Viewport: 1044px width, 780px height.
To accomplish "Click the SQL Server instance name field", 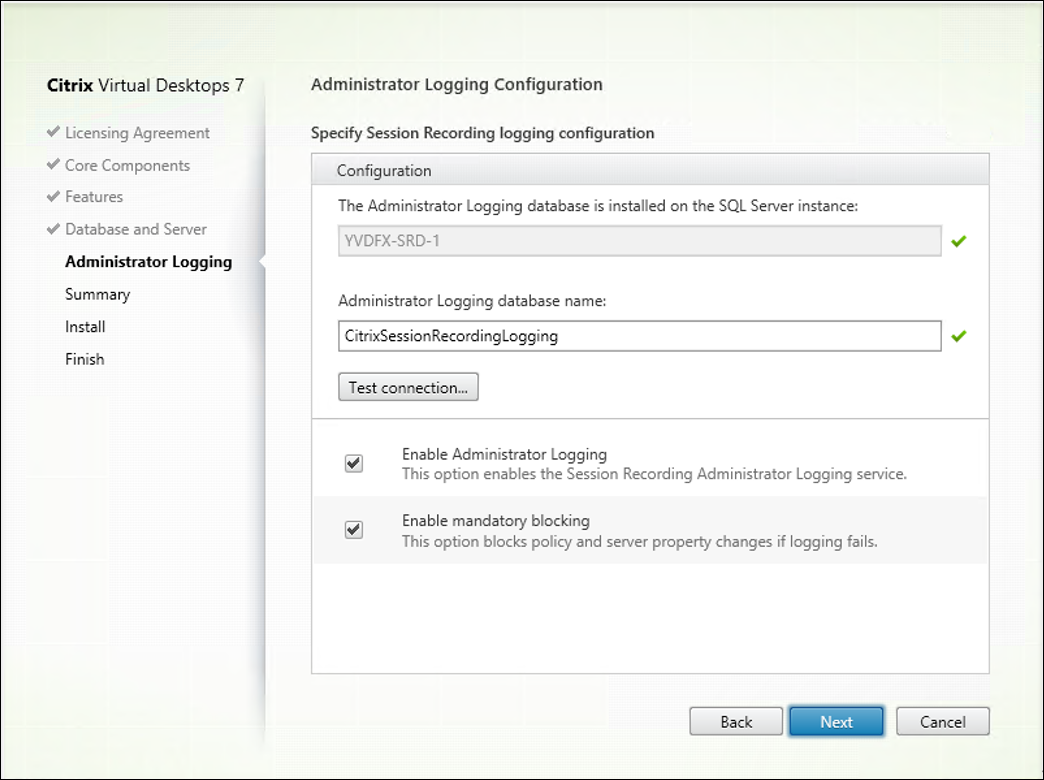I will pyautogui.click(x=639, y=240).
